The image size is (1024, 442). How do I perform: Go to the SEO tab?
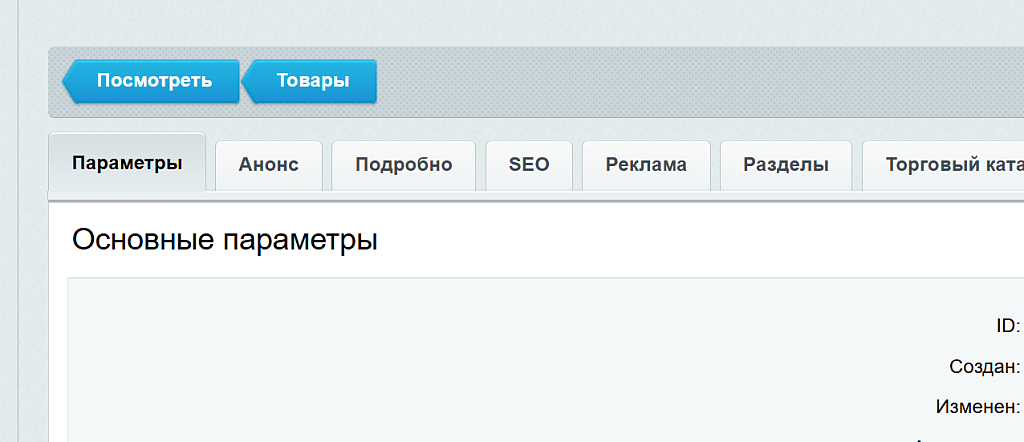point(529,166)
